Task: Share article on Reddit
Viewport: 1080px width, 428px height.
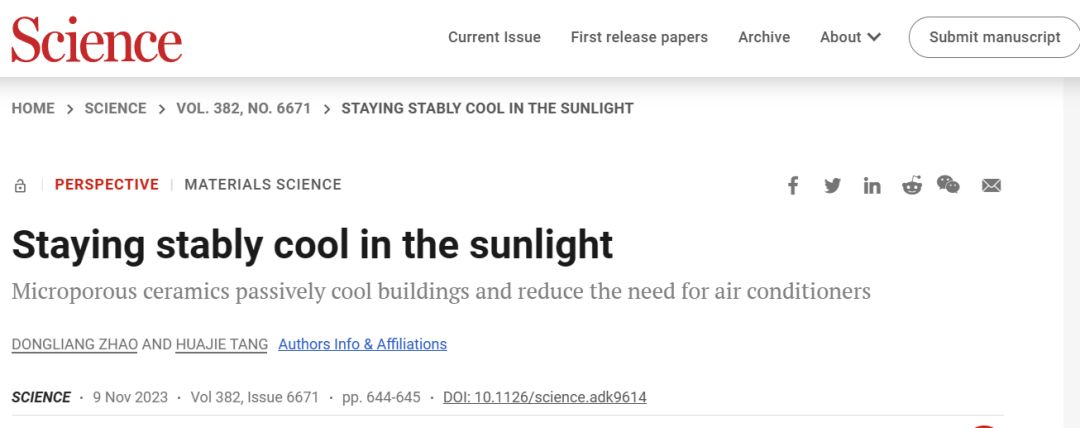Action: (911, 185)
